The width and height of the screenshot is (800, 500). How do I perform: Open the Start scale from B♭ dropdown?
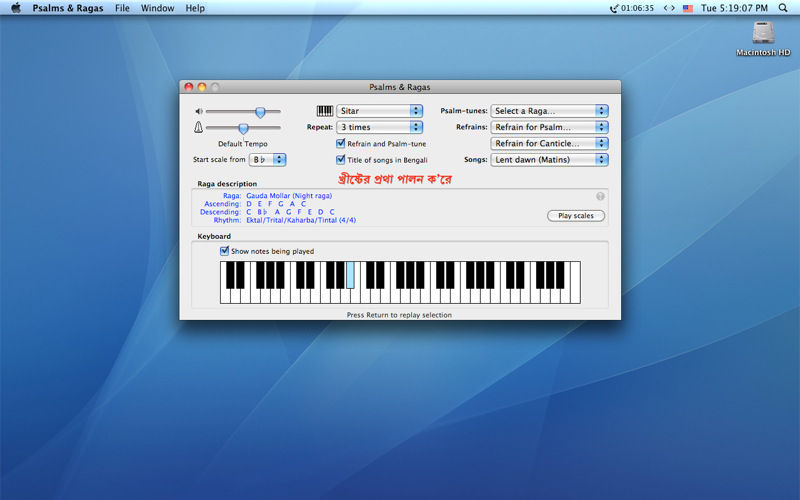[x=267, y=160]
